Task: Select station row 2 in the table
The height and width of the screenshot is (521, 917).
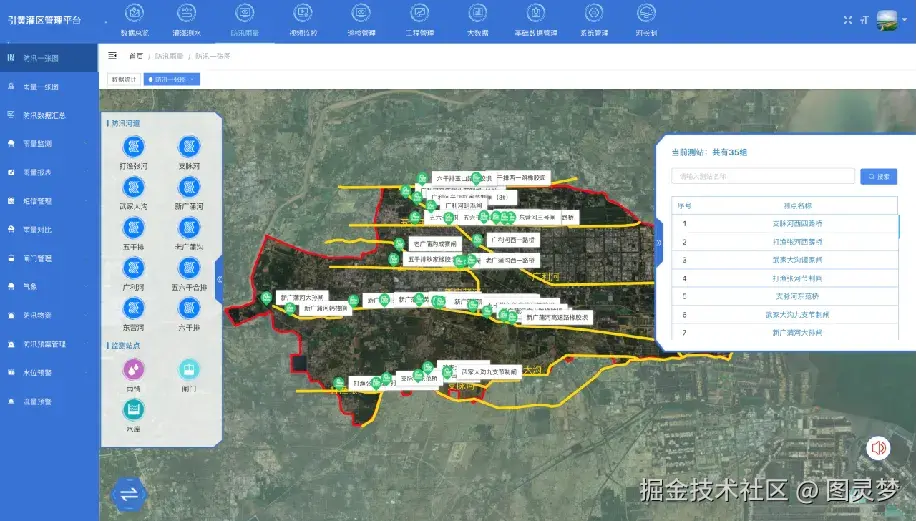Action: pyautogui.click(x=785, y=241)
